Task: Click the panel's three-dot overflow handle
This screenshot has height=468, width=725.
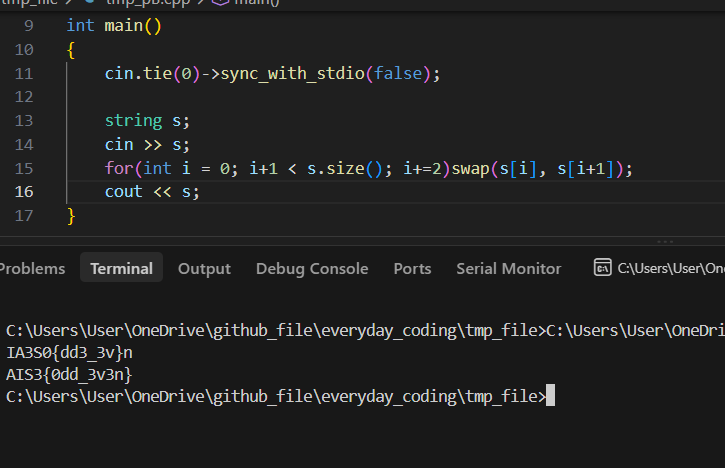Action: (665, 241)
